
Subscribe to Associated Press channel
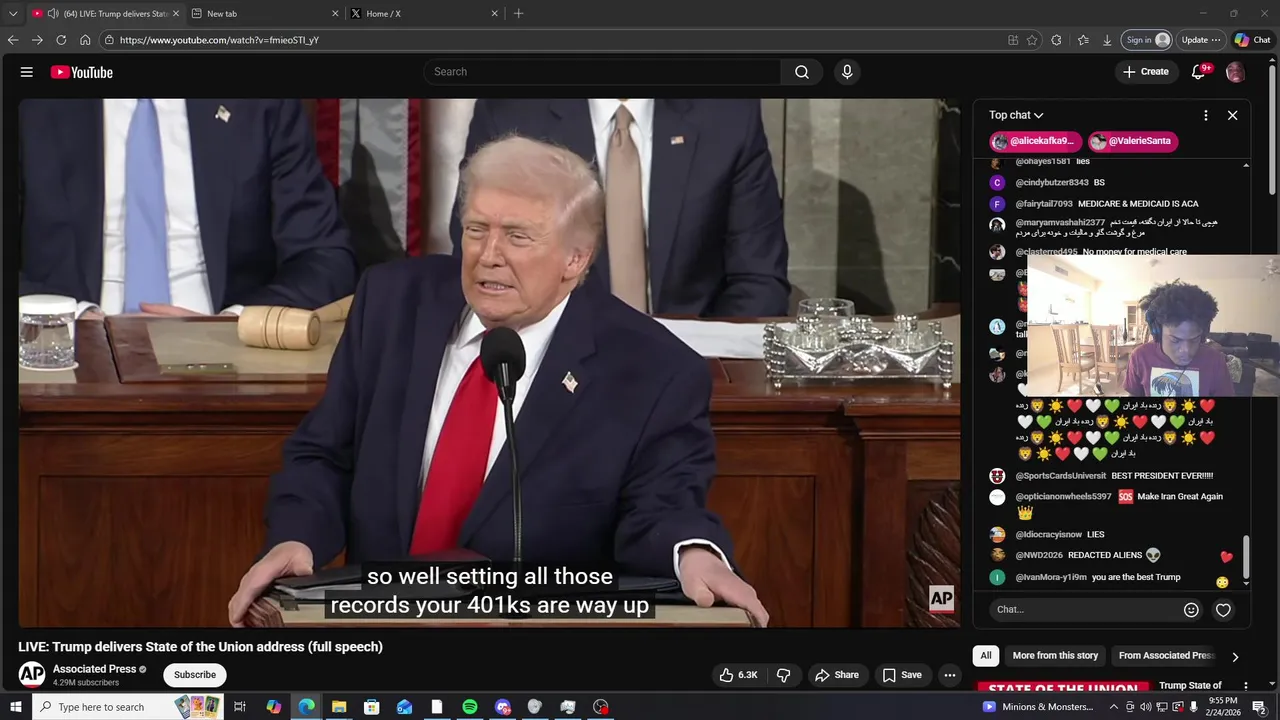[195, 675]
